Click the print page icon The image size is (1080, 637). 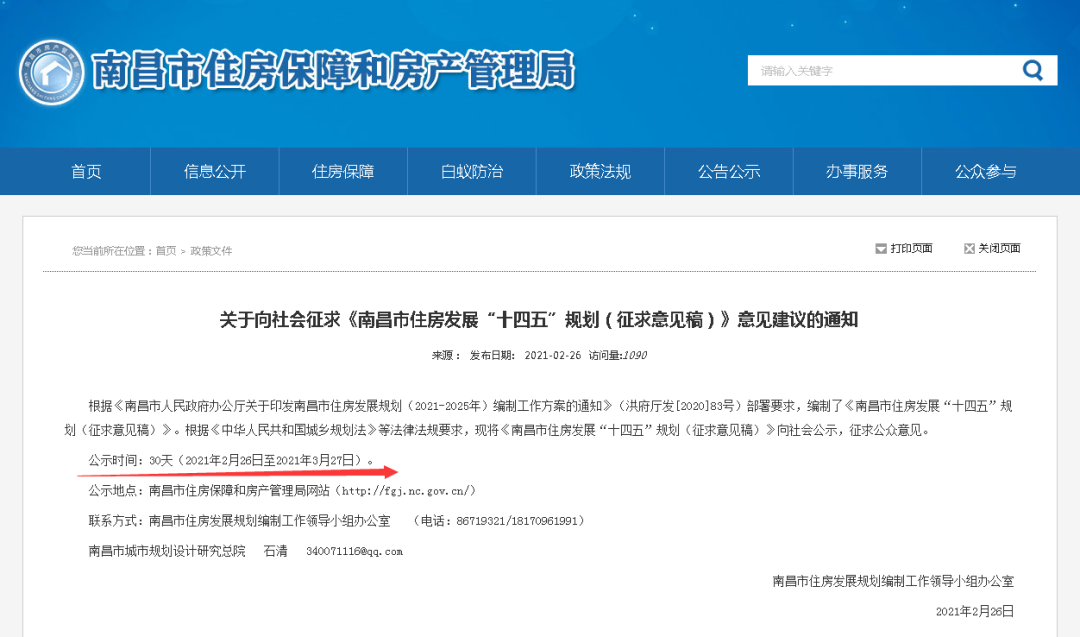[x=880, y=249]
